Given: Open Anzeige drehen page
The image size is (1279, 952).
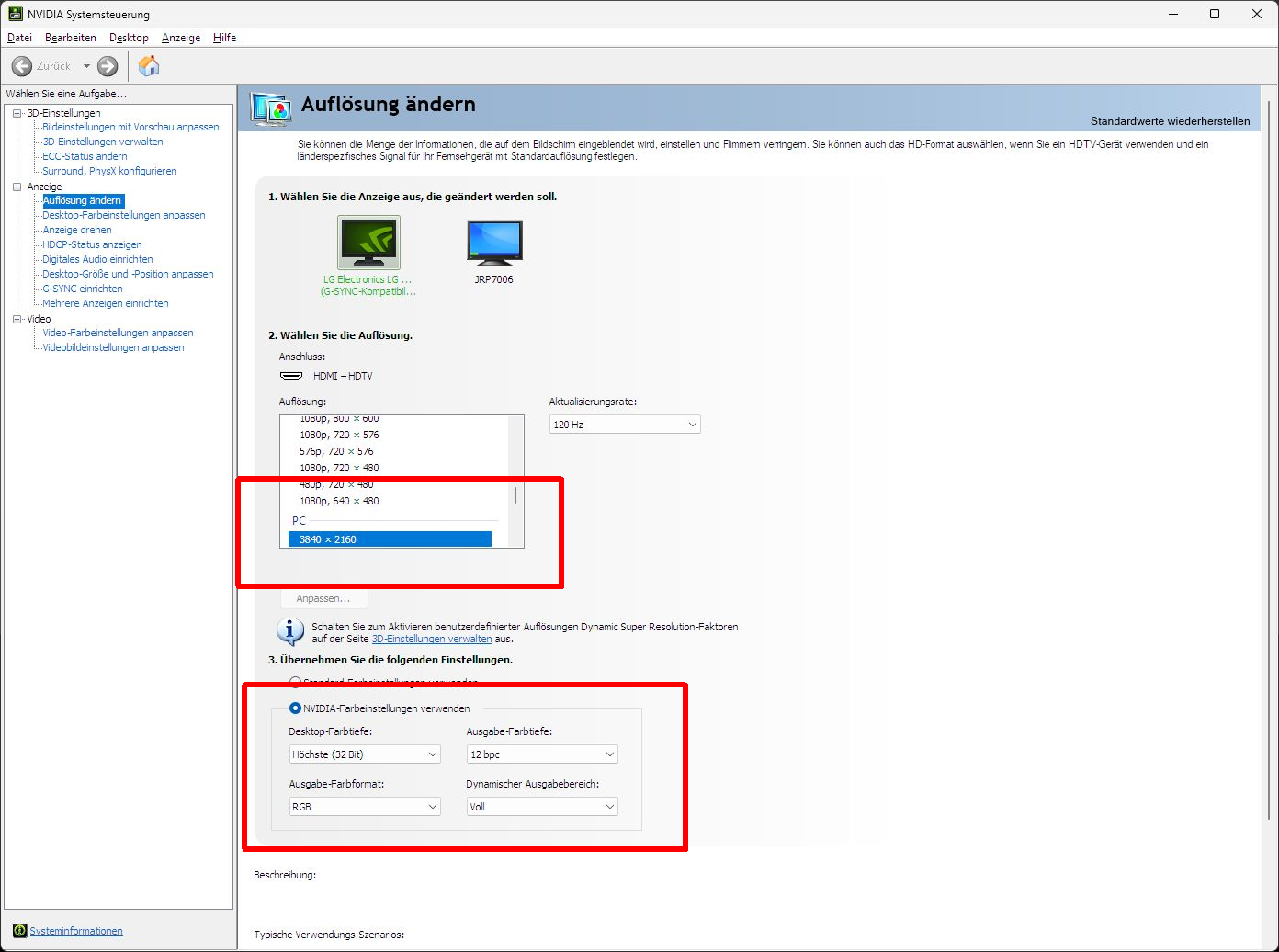Looking at the screenshot, I should tap(77, 230).
